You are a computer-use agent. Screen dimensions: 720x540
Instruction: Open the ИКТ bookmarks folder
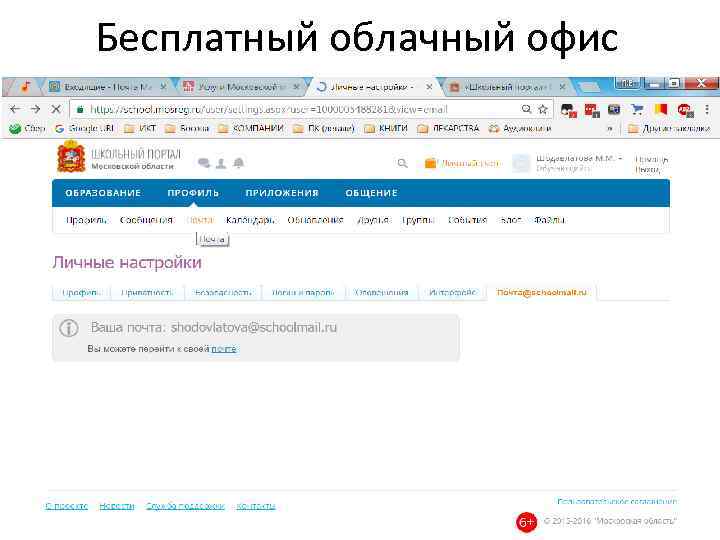pos(140,129)
